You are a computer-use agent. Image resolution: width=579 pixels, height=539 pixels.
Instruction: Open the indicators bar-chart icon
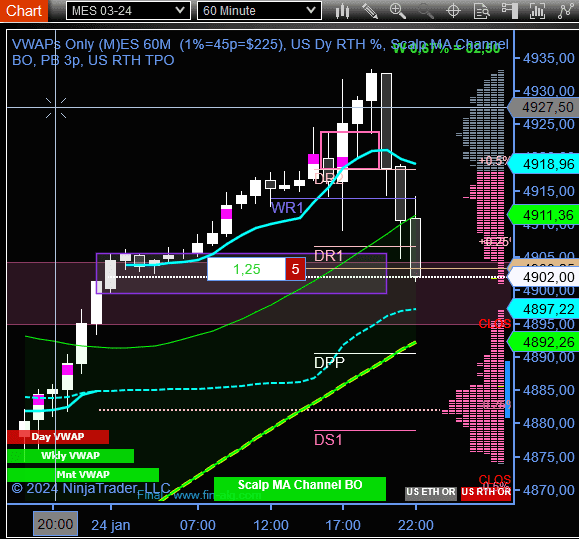pyautogui.click(x=537, y=11)
